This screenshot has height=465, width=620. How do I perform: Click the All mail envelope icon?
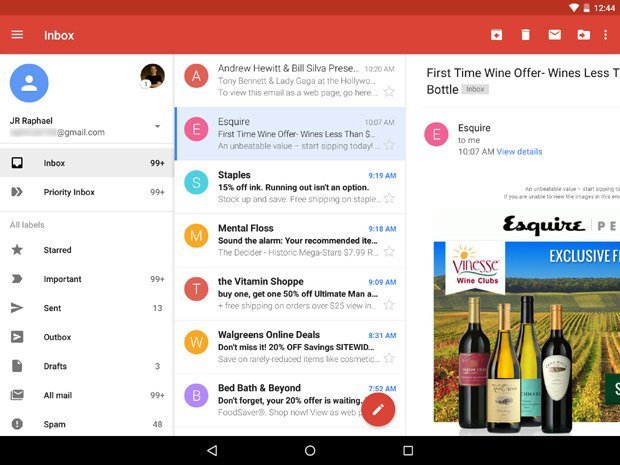coord(17,395)
